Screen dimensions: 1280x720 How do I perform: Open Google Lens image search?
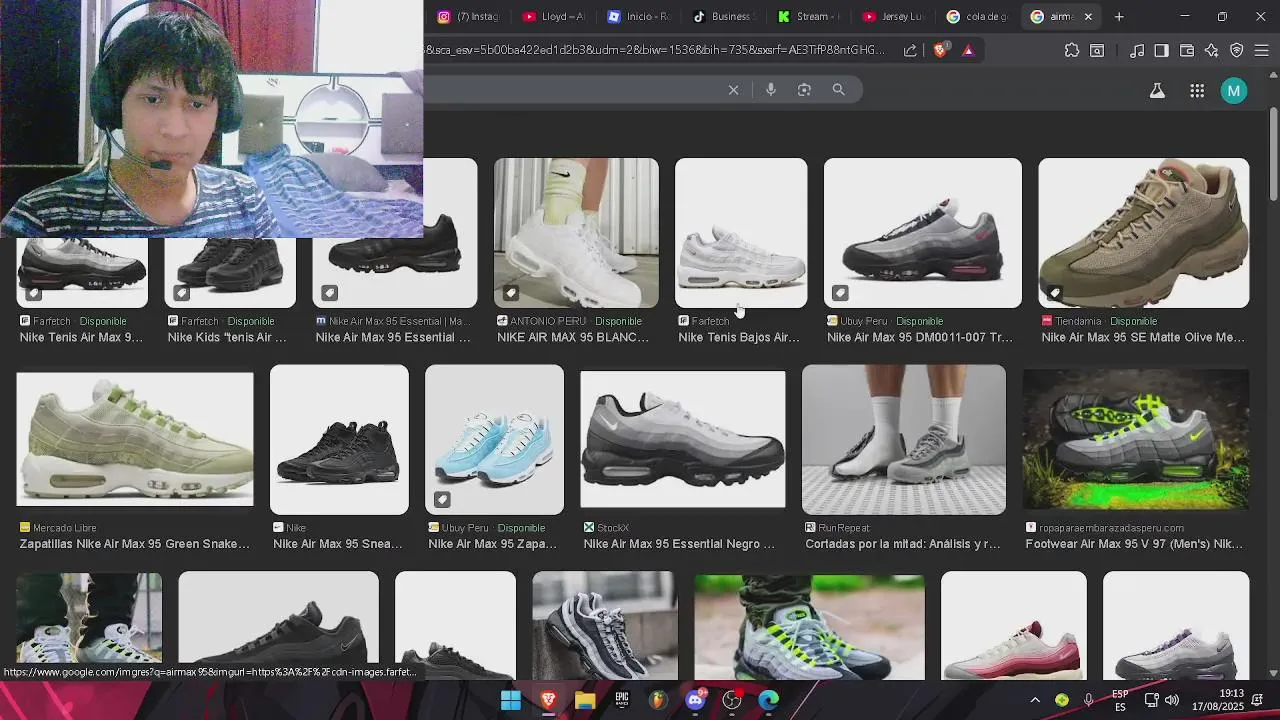[804, 90]
